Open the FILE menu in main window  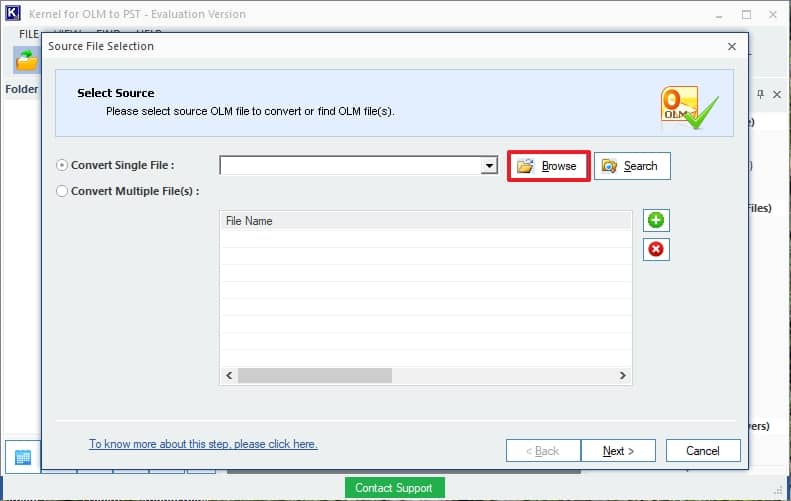[29, 34]
